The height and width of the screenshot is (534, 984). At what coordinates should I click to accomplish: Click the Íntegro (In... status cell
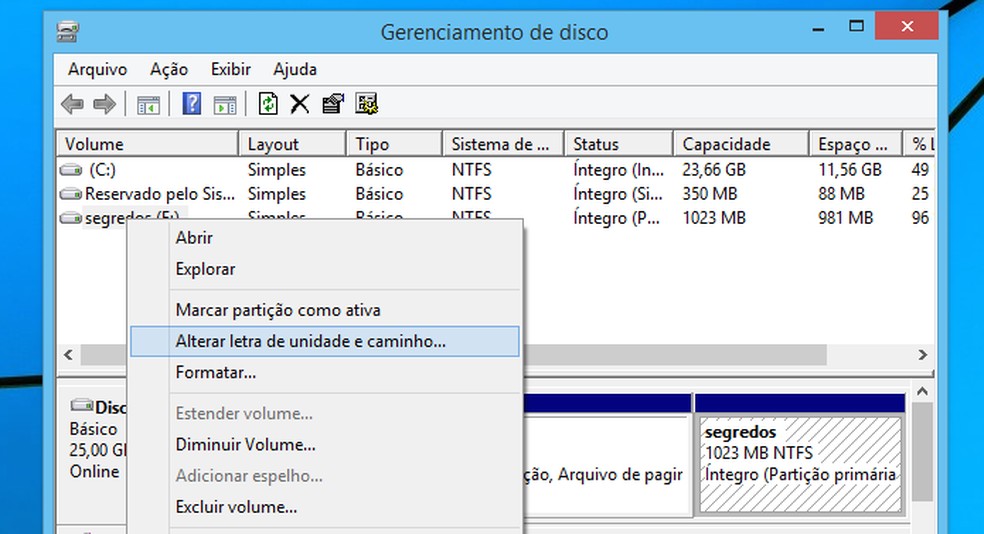[618, 169]
